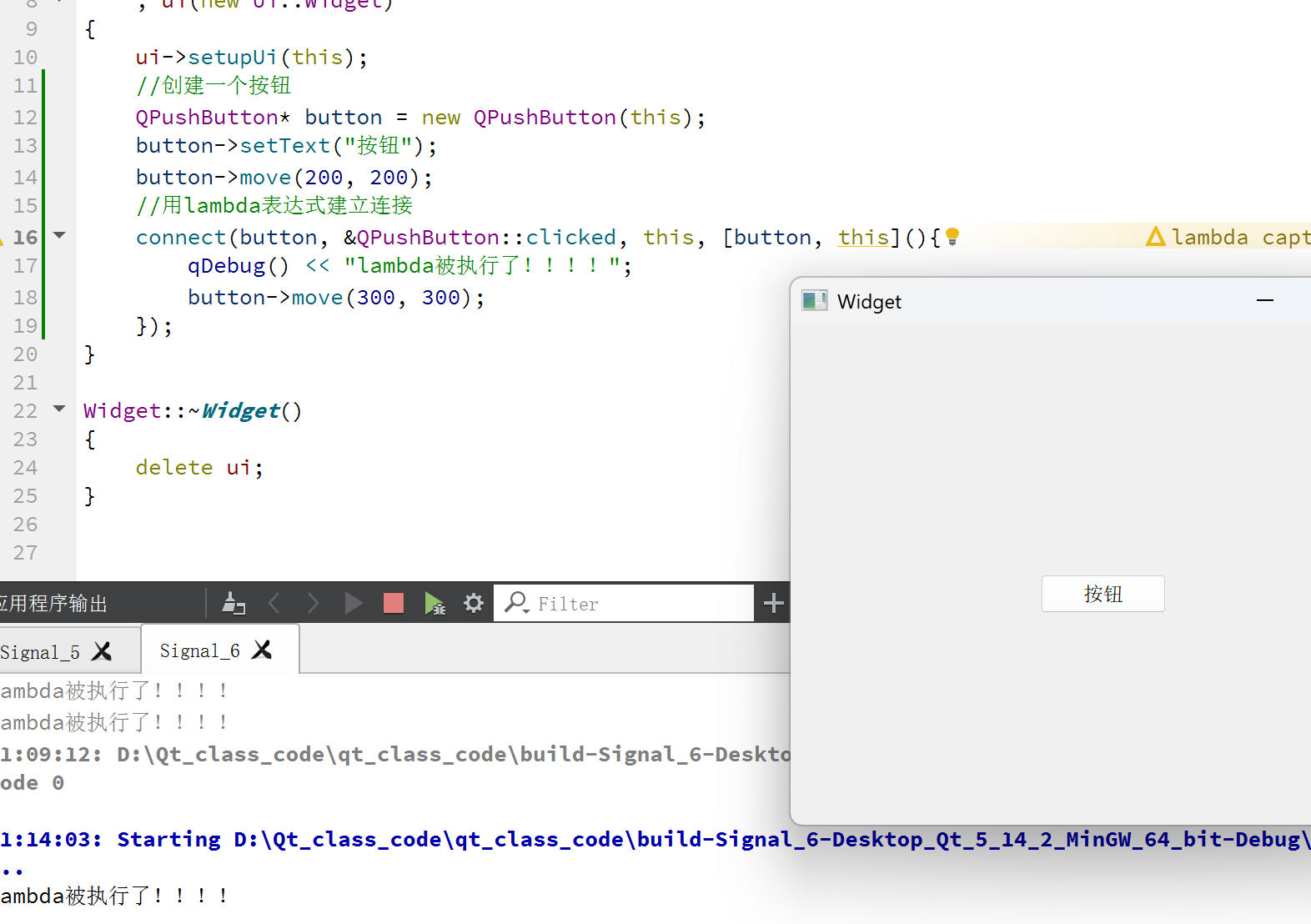Screen dimensions: 1311x924
Task: Switch to the Signal_5 output tab
Action: pyautogui.click(x=40, y=652)
